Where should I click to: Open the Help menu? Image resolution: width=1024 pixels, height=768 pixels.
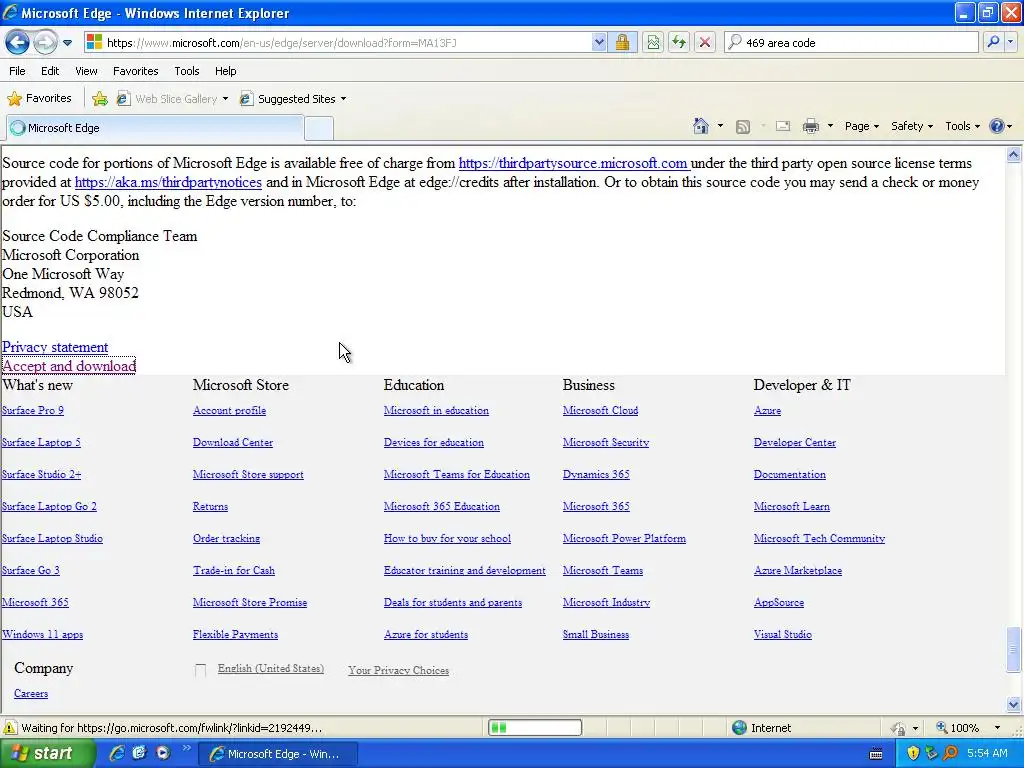point(225,71)
